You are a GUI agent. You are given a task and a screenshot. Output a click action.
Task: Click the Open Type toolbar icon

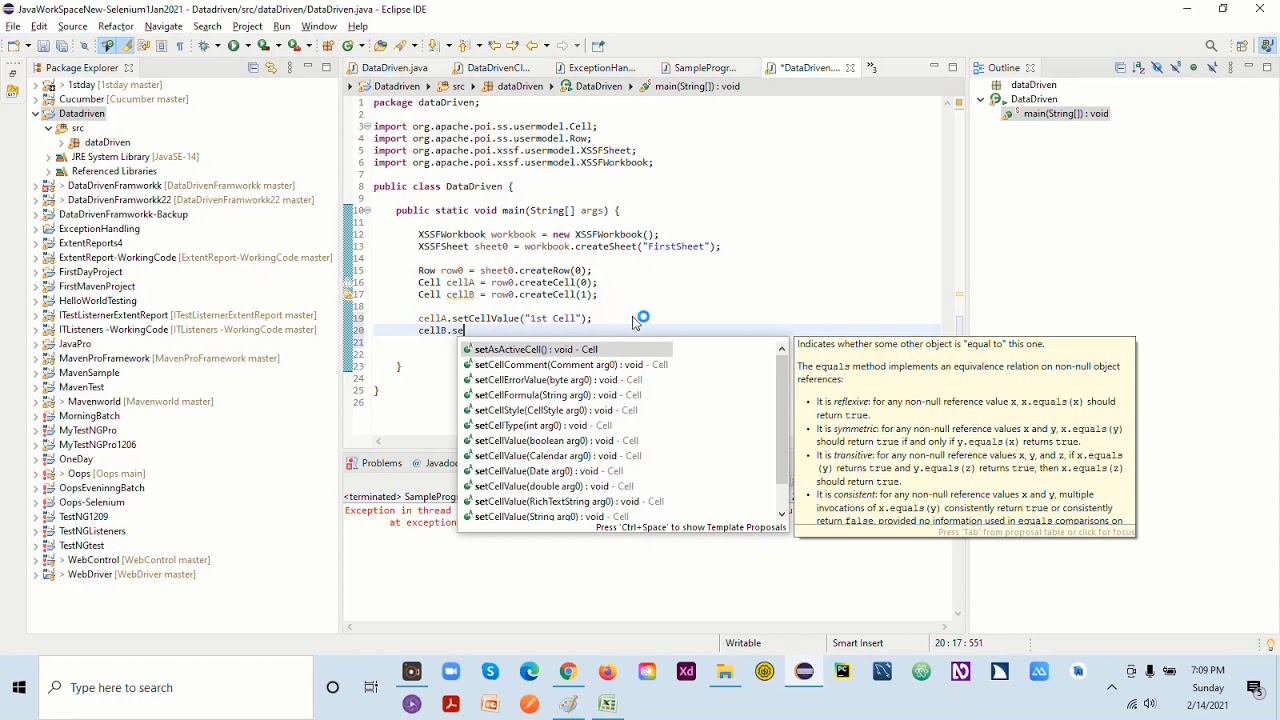coord(380,45)
